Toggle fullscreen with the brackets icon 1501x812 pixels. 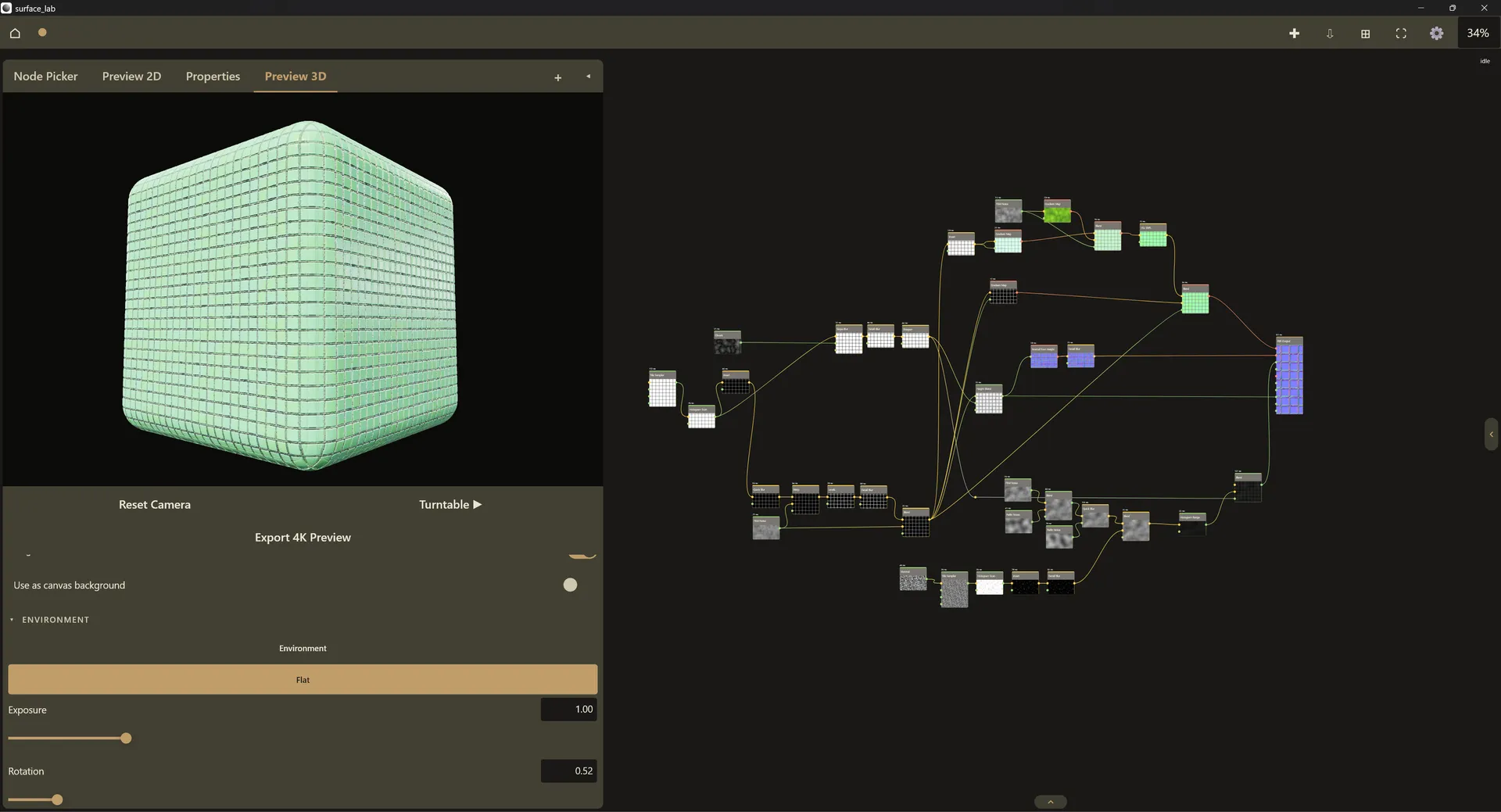click(x=1400, y=33)
